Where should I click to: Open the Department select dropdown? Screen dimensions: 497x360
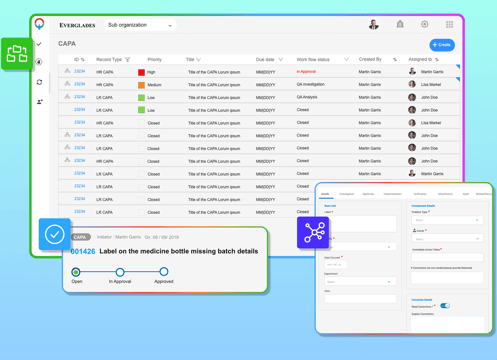pos(360,282)
